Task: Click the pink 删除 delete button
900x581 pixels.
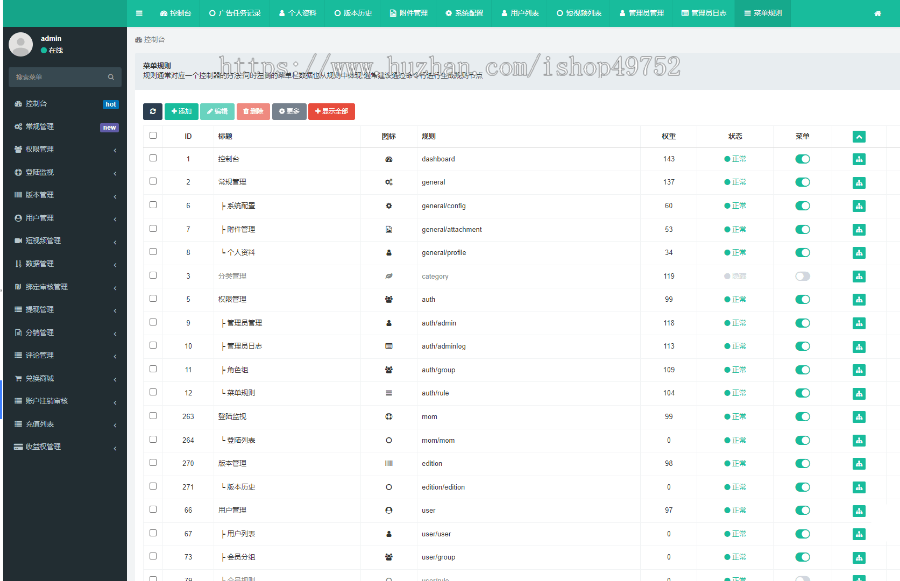Action: coord(253,111)
